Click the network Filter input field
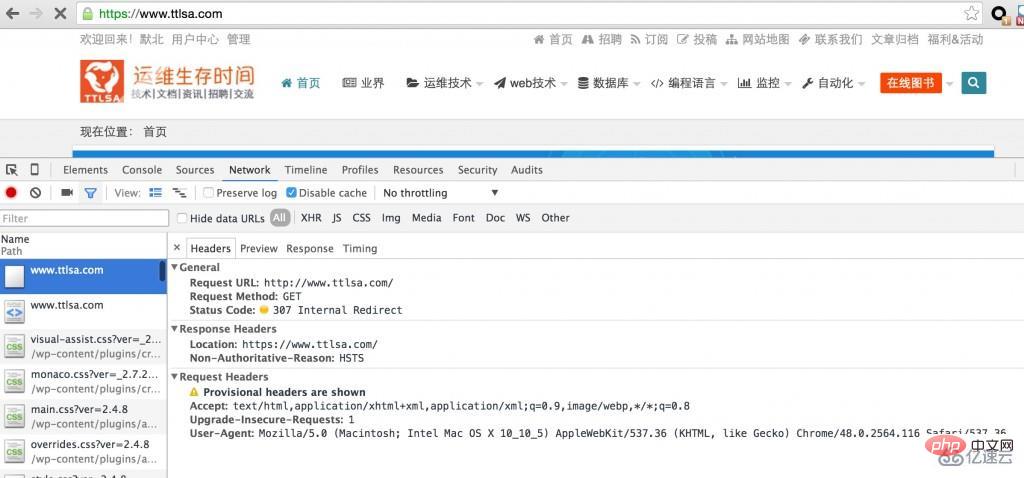The width and height of the screenshot is (1024, 478). 84,218
